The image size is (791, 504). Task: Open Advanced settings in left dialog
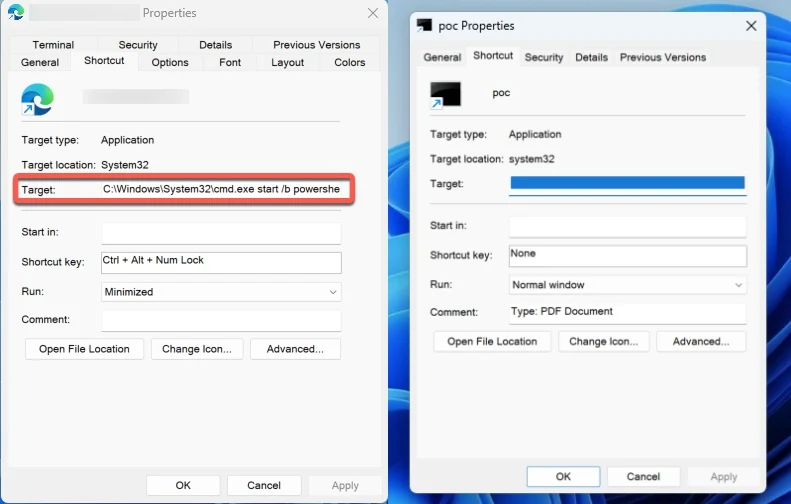tap(295, 349)
